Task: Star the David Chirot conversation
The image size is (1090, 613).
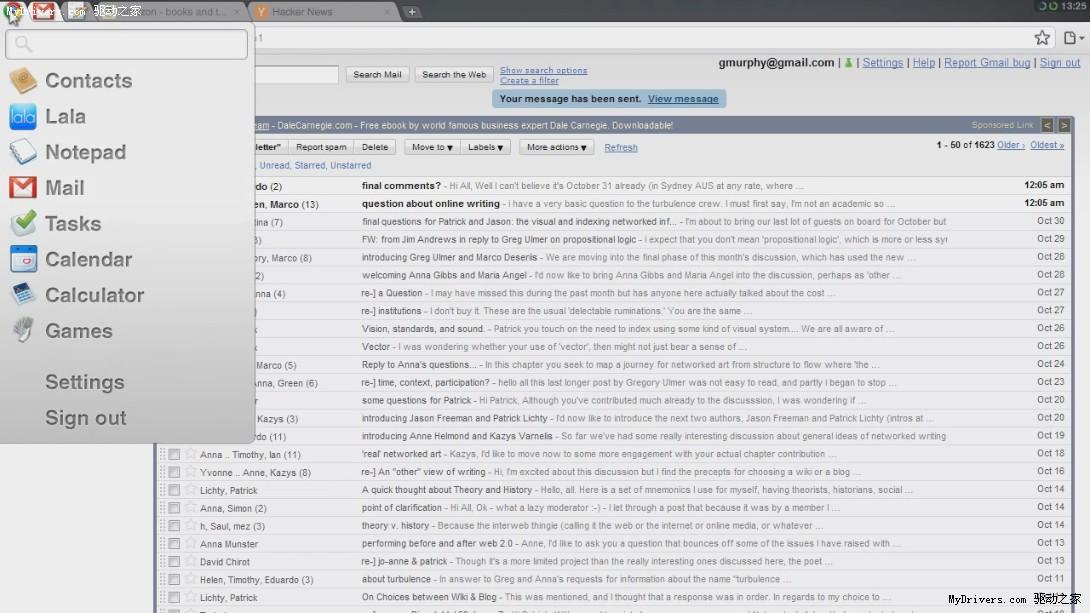Action: (190, 561)
